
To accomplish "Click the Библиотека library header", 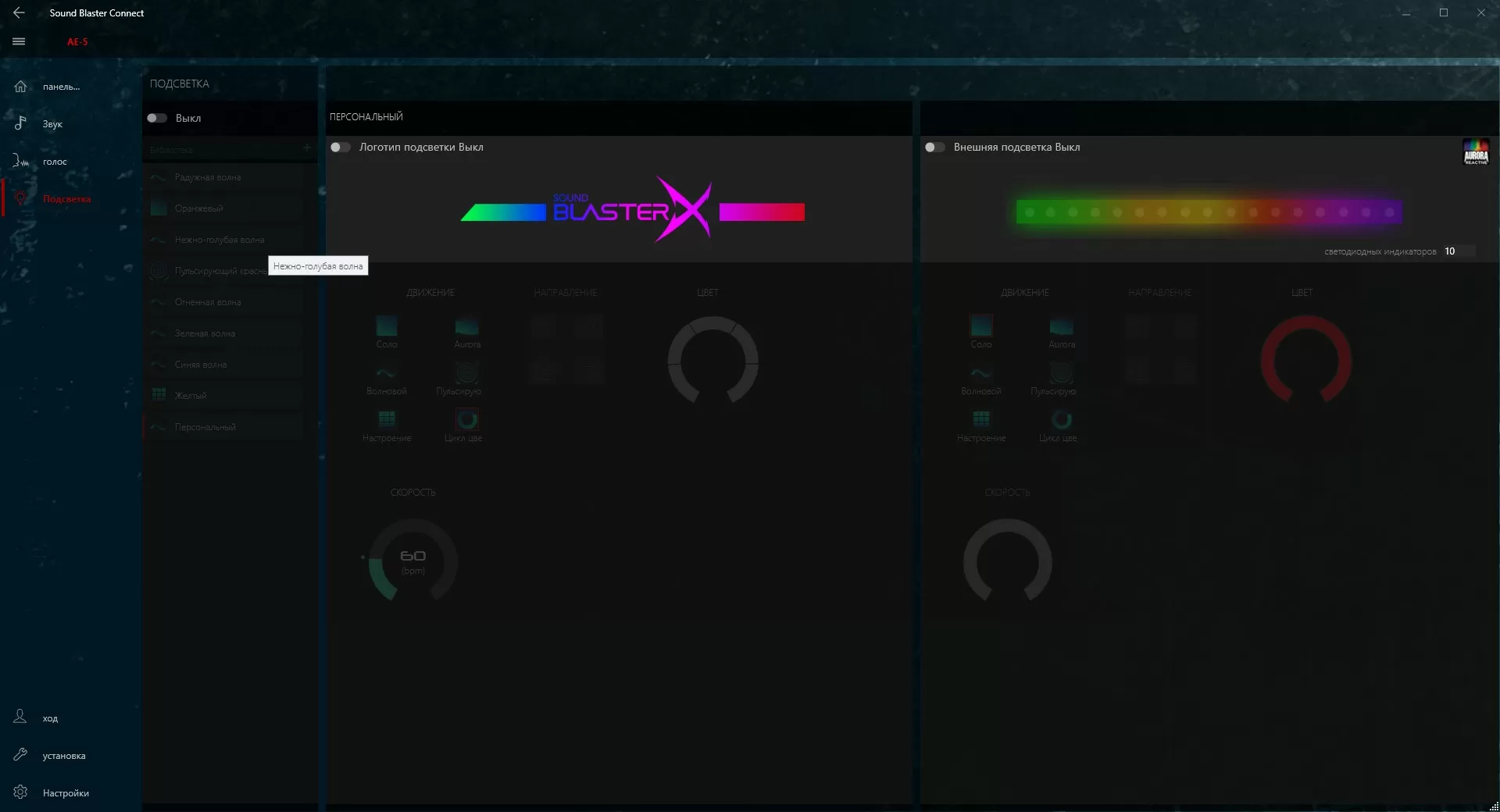I will coord(171,149).
